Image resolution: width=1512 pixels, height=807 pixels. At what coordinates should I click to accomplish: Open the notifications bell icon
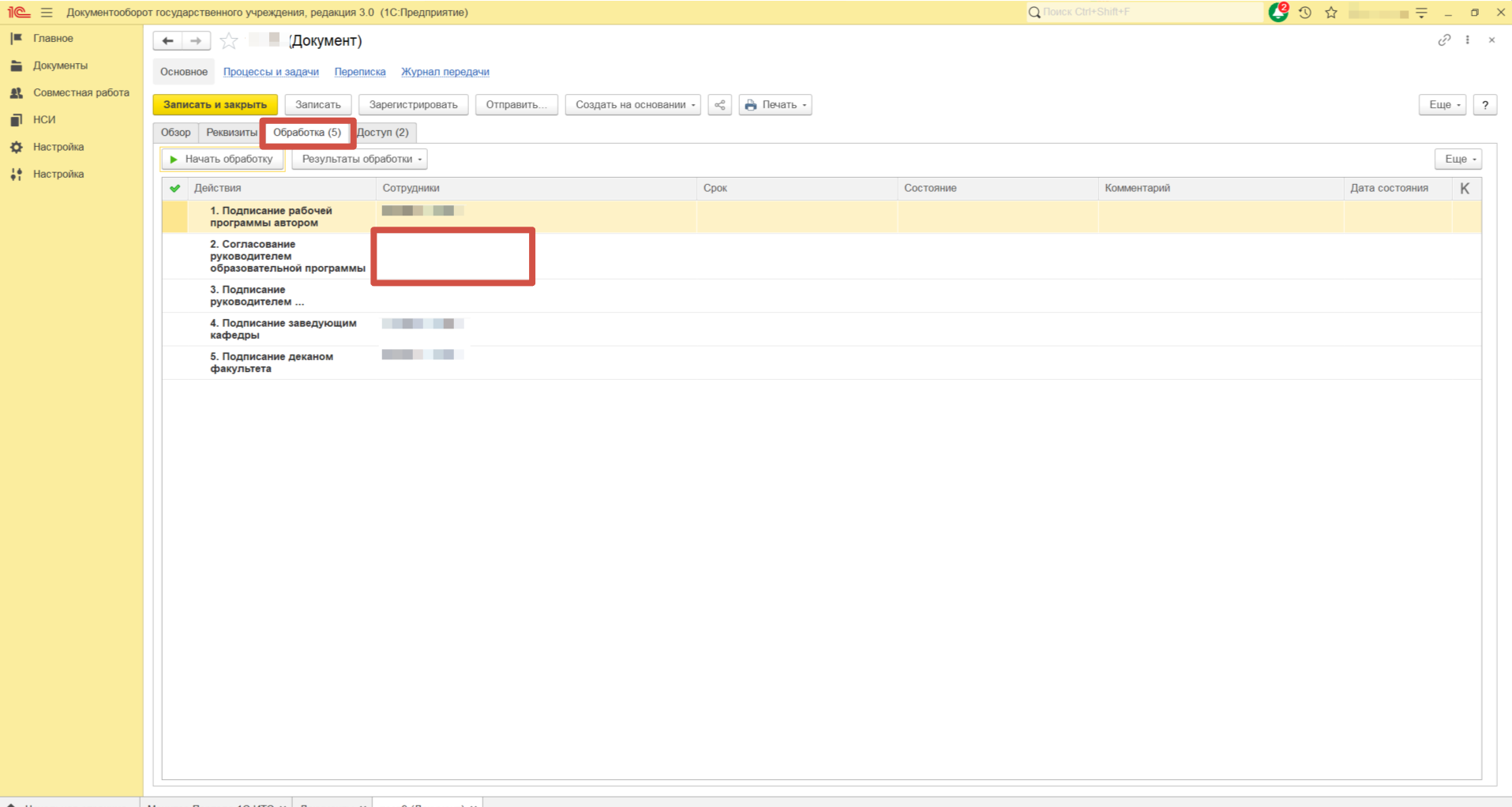tap(1278, 13)
